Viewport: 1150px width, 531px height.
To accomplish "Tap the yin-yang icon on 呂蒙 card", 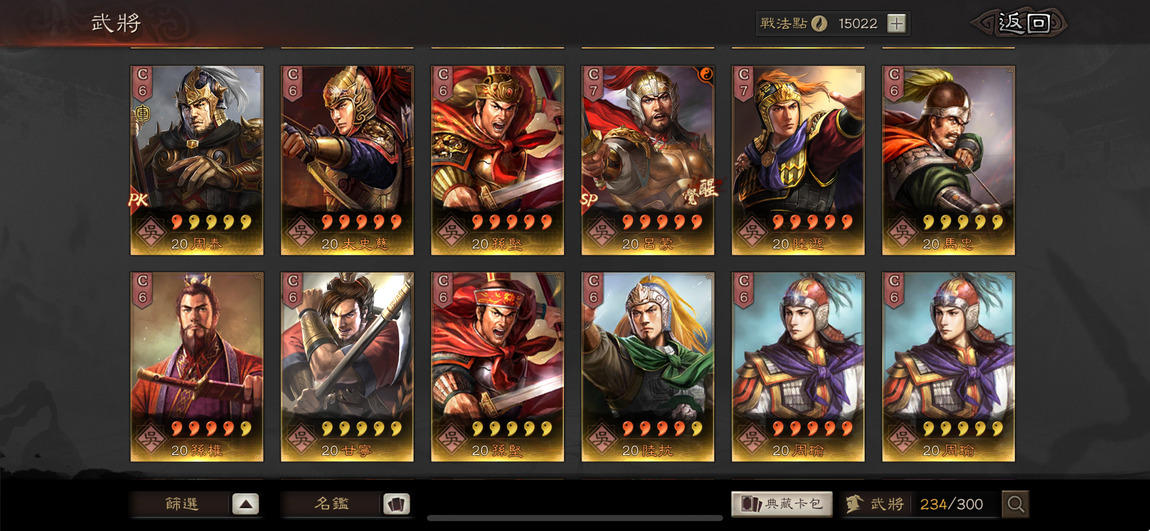I will pyautogui.click(x=708, y=73).
